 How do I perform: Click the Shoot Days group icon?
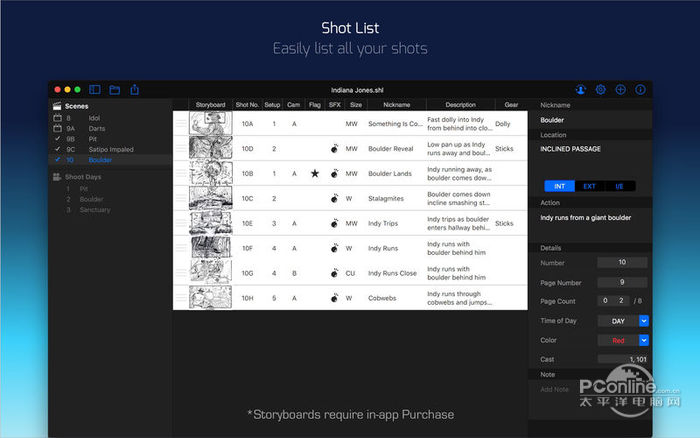57,177
